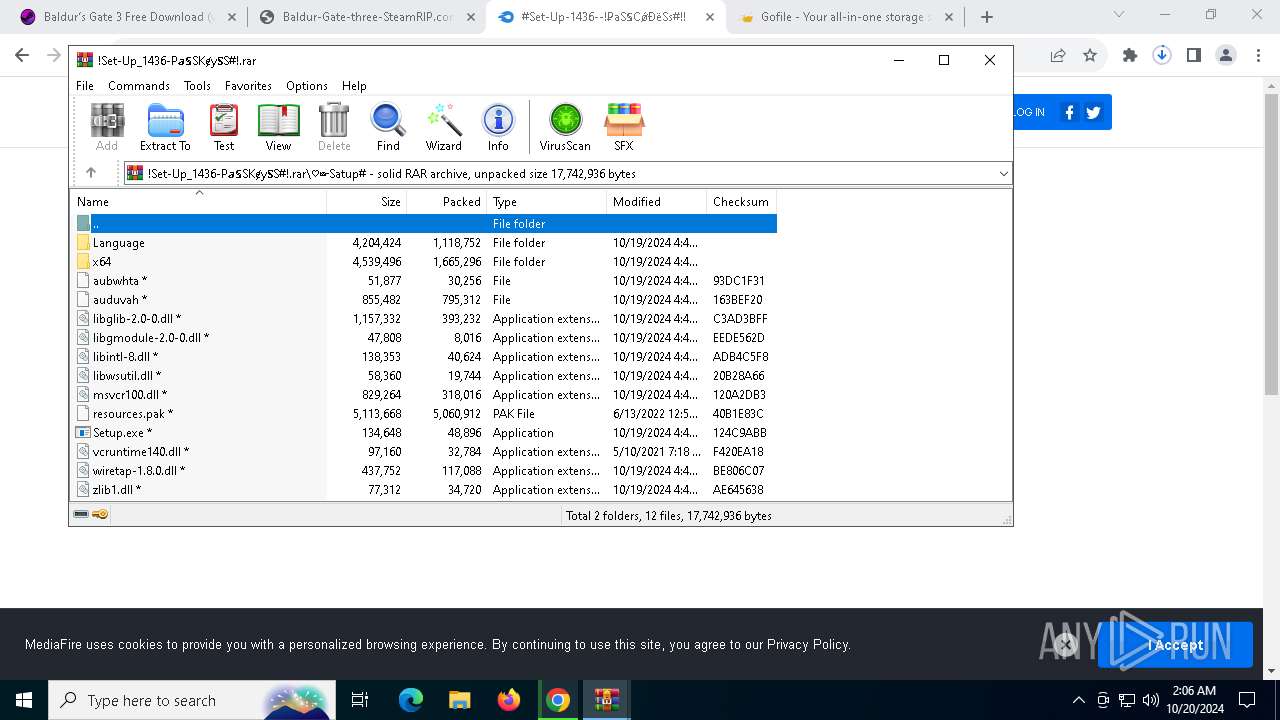Image resolution: width=1280 pixels, height=720 pixels.
Task: Select the Setup.exe file
Action: 424,432
